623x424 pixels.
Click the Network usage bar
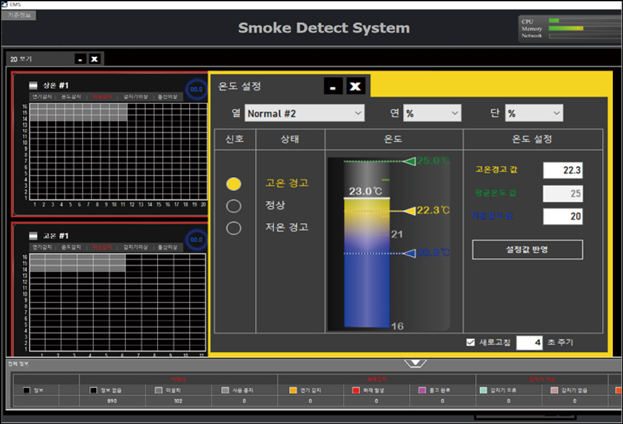[585, 36]
